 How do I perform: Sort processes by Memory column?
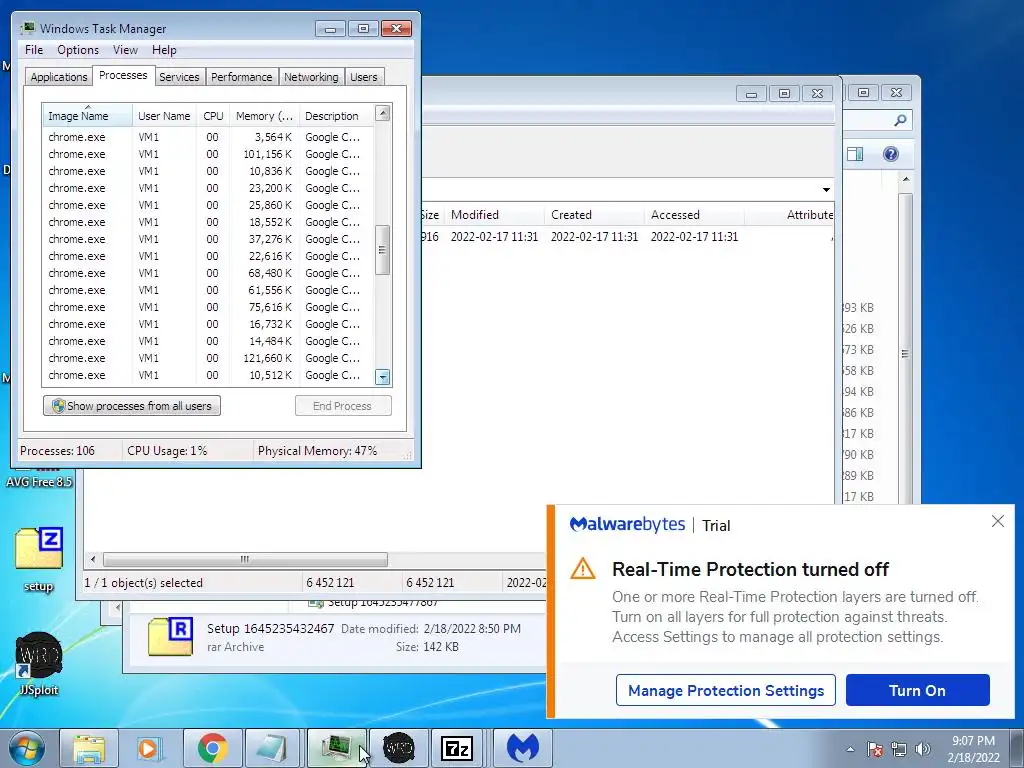click(x=264, y=116)
